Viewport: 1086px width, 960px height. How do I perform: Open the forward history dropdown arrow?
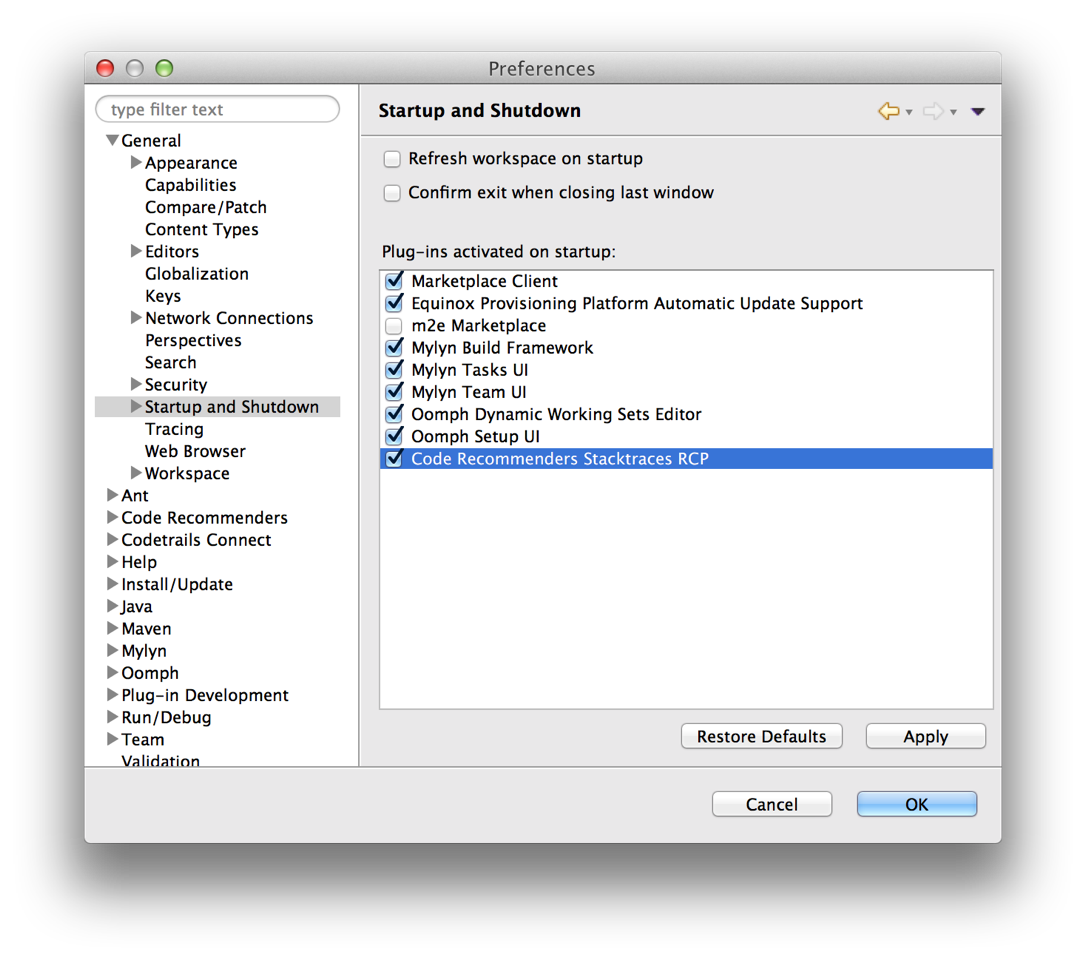pos(954,112)
